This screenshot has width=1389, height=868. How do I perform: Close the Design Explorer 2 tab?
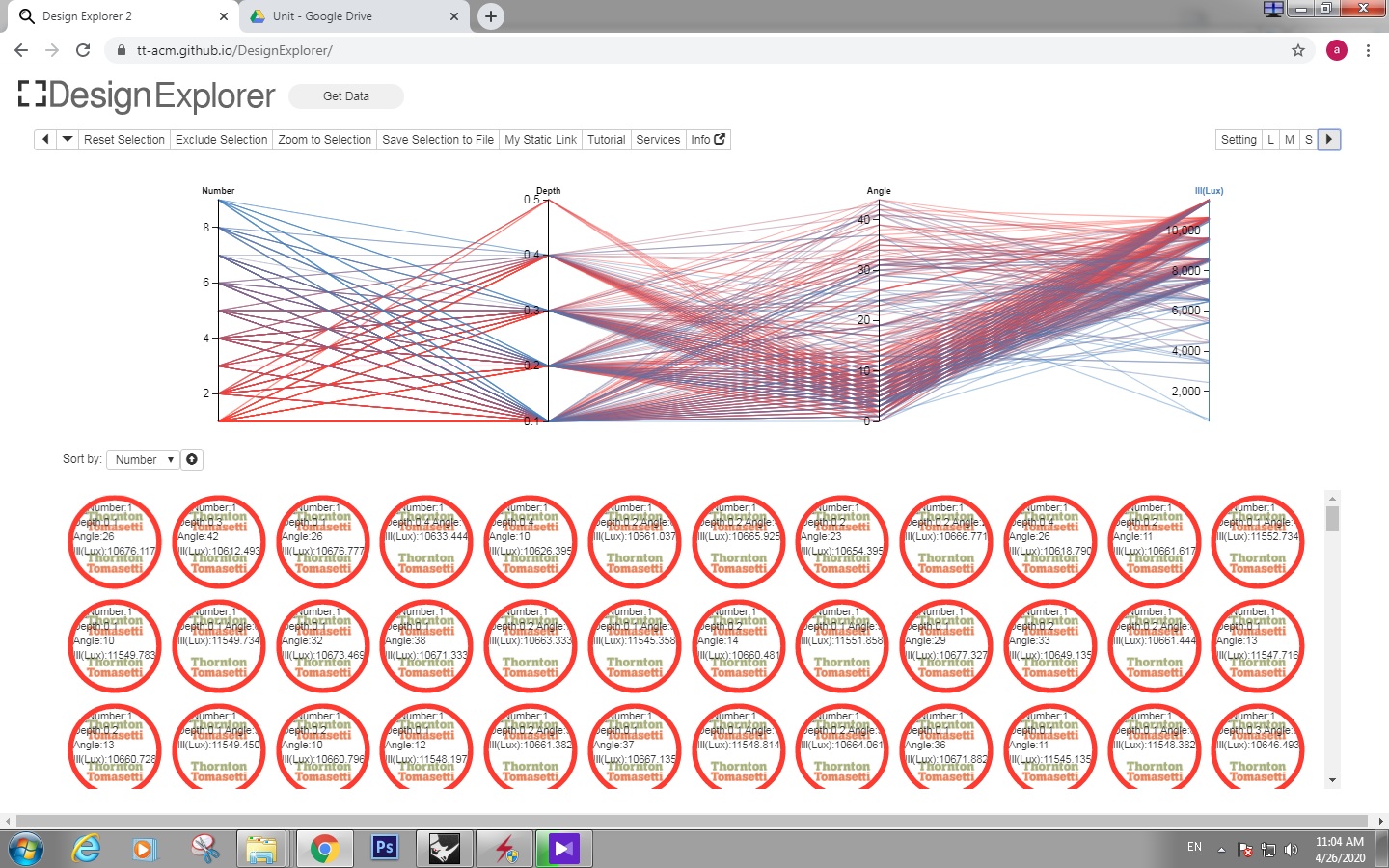coord(224,16)
